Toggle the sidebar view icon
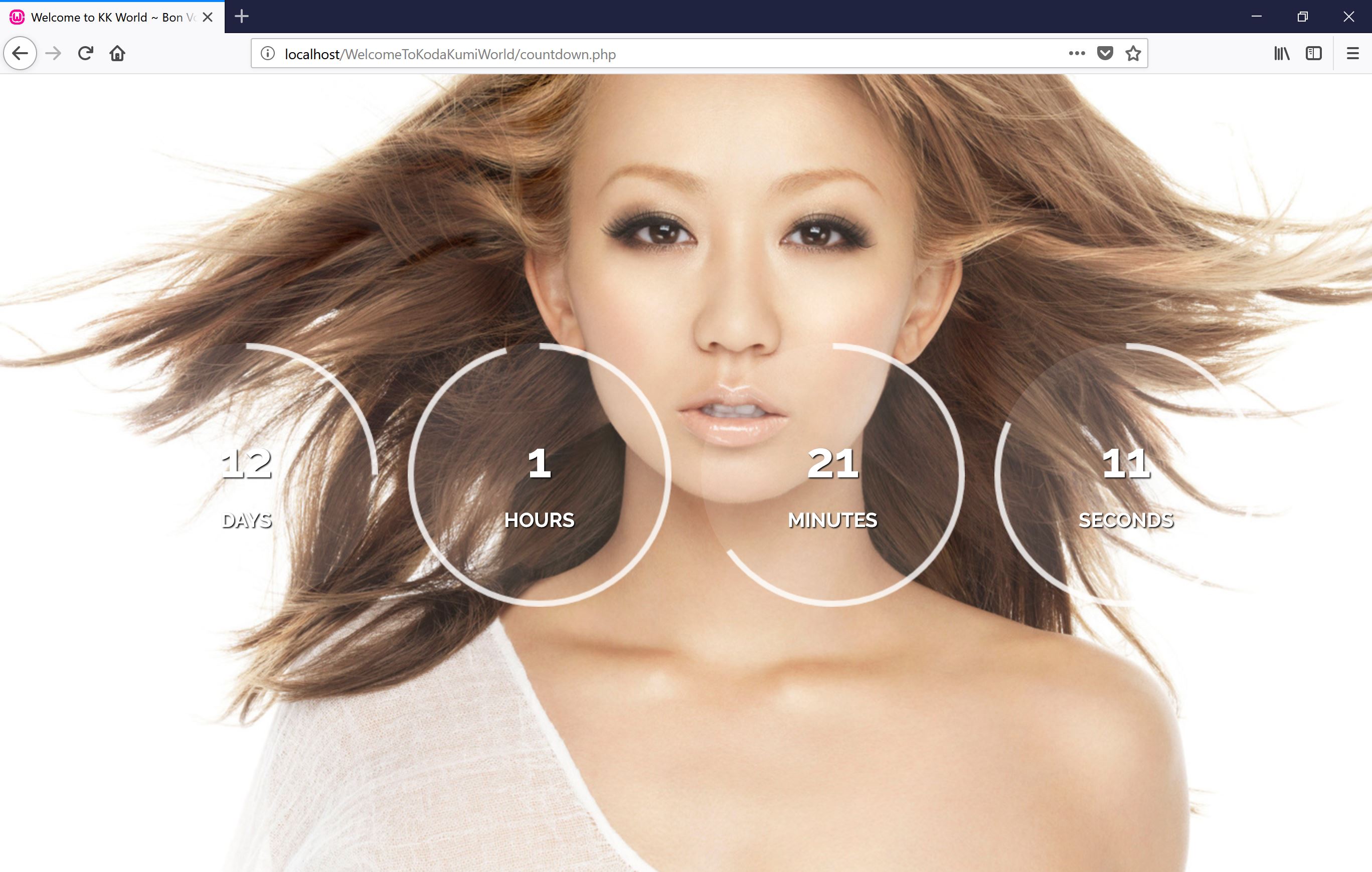Viewport: 1372px width, 872px height. 1313,54
